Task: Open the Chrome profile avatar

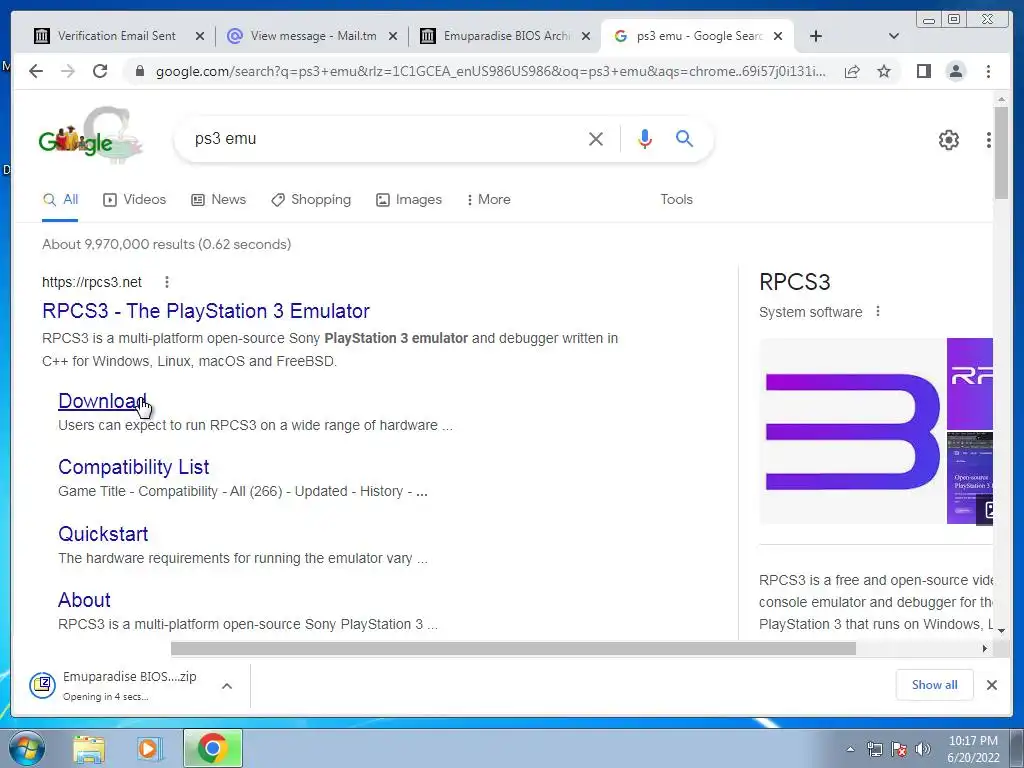Action: tap(955, 71)
